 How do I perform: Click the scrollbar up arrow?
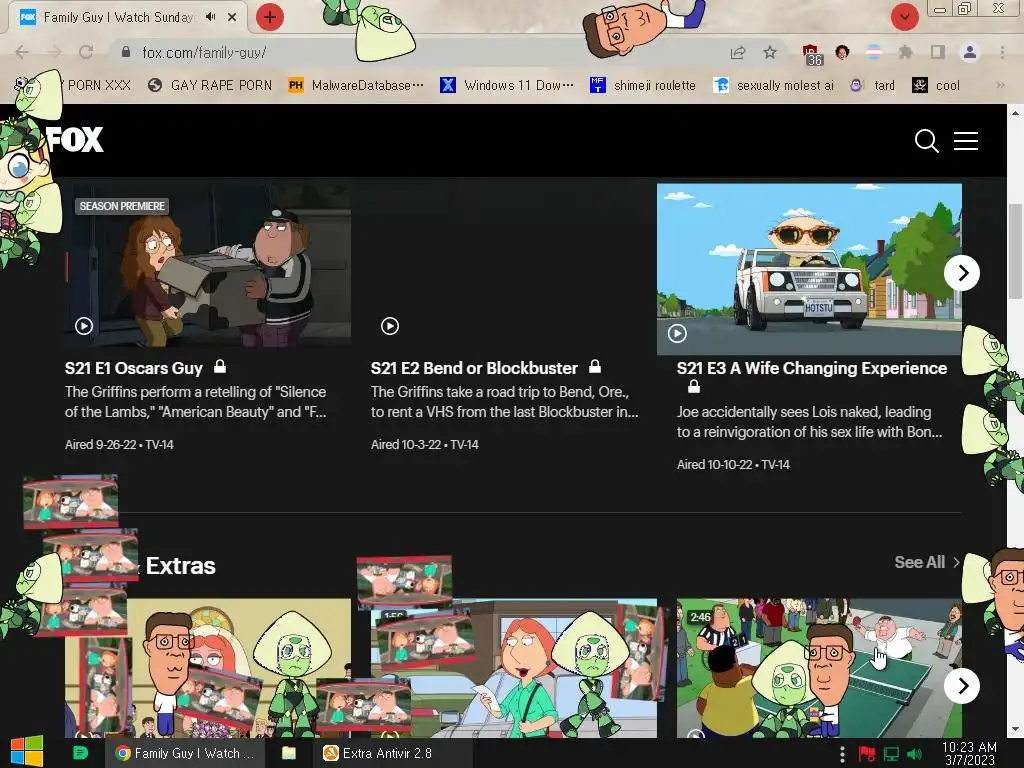[1015, 113]
